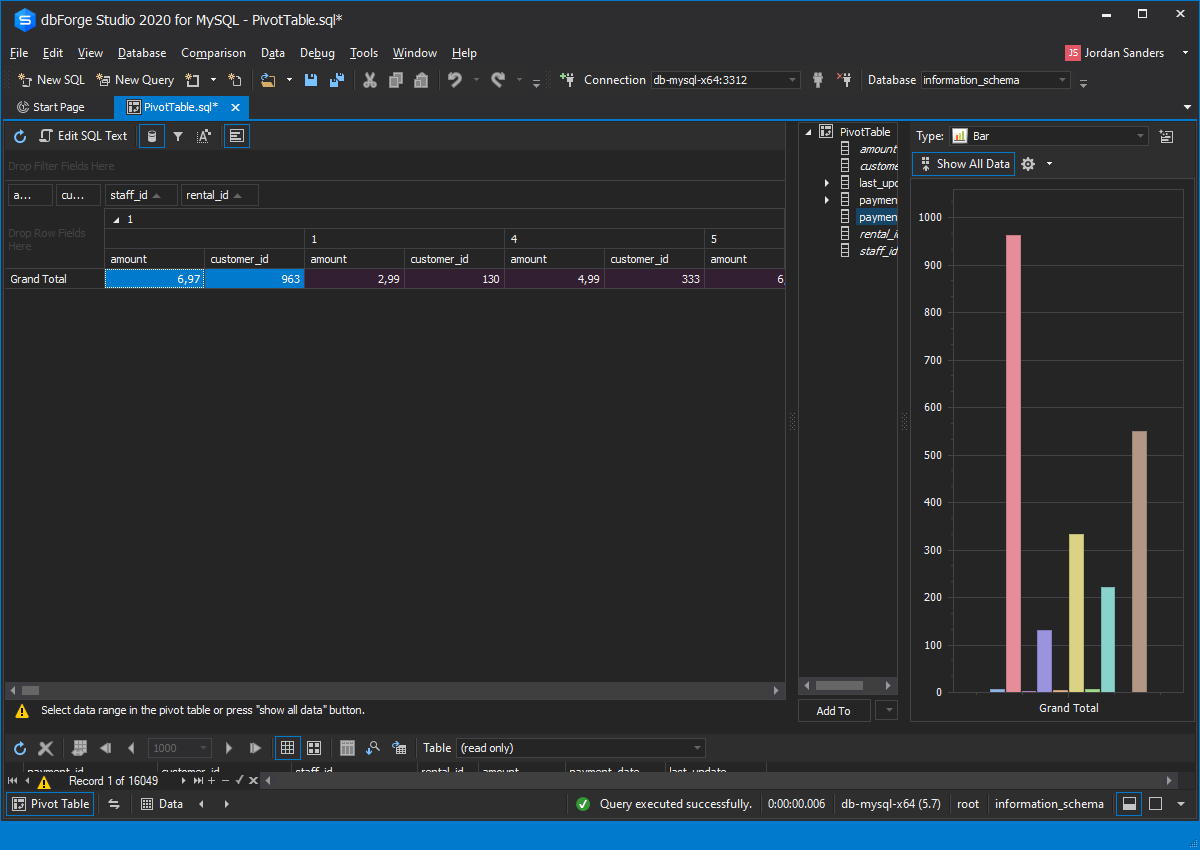
Task: Toggle the split layout button in status bar
Action: [1129, 804]
